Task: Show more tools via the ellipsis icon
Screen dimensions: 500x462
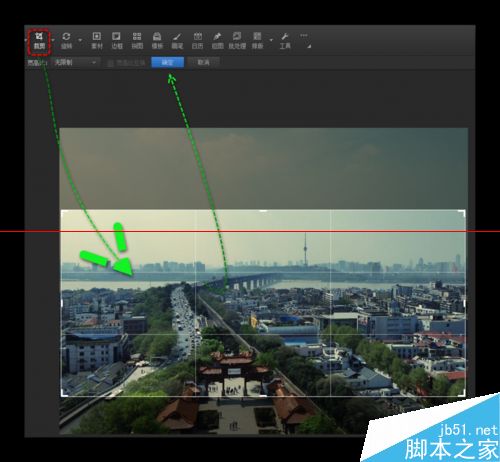Action: [x=304, y=36]
